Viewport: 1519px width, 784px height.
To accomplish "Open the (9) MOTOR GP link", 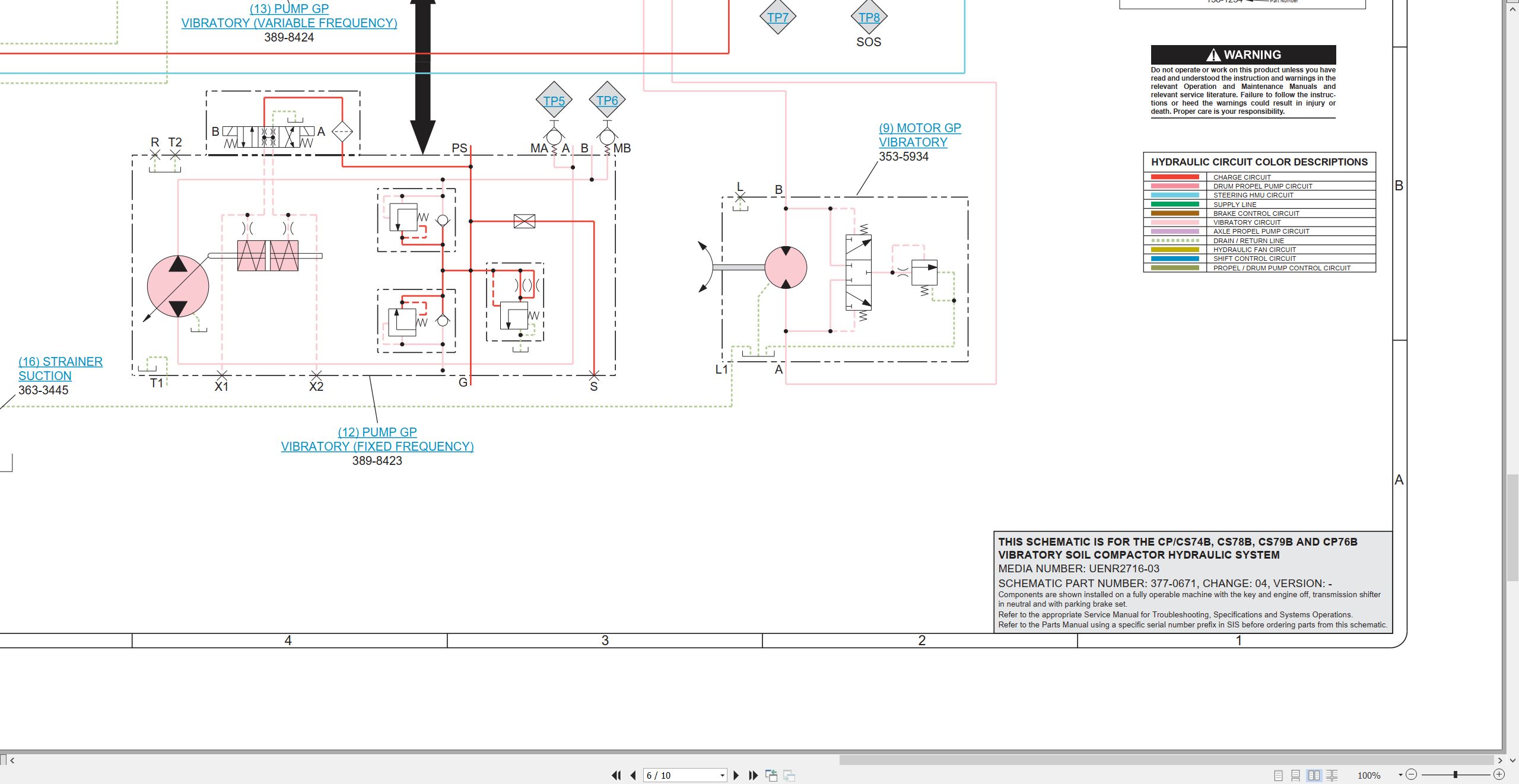I will pyautogui.click(x=920, y=128).
